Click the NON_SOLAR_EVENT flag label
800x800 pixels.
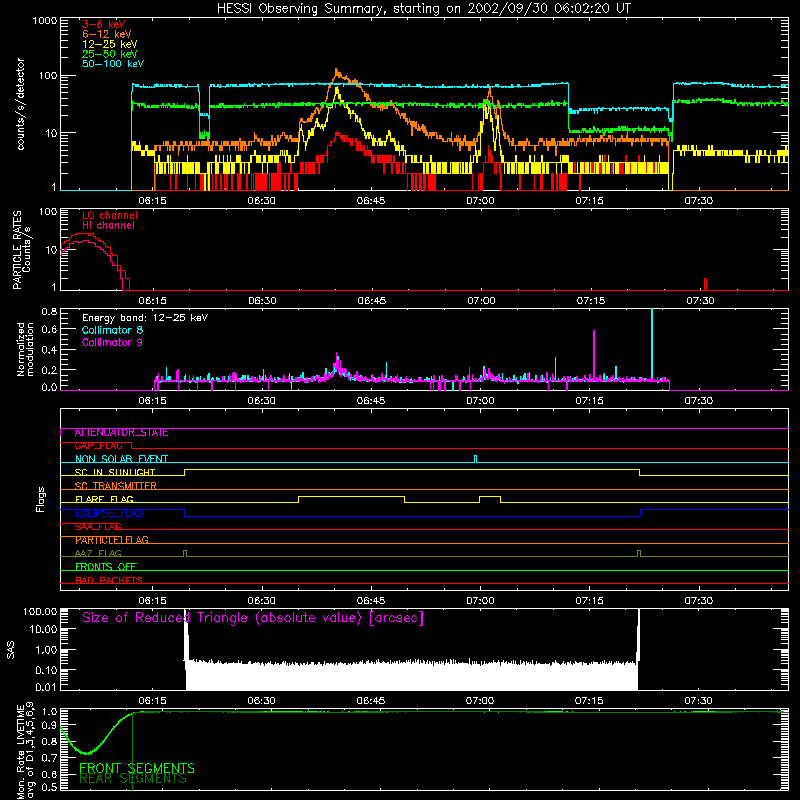[121, 459]
